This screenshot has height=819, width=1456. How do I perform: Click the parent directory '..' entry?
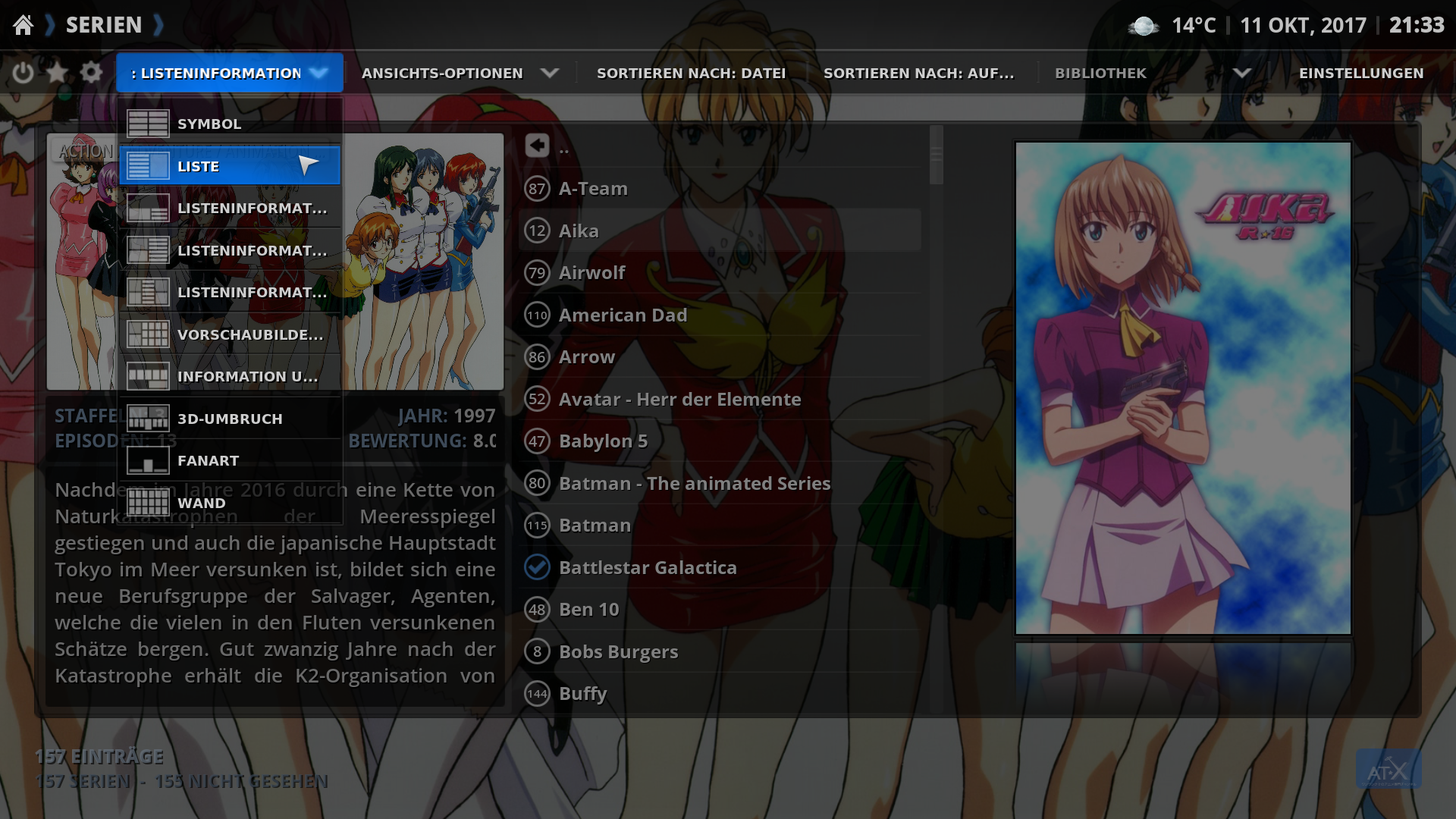[x=720, y=146]
